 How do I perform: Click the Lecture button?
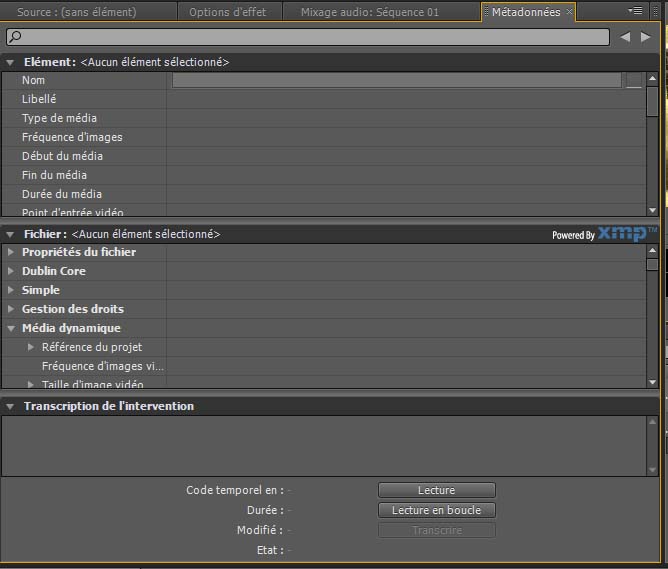pyautogui.click(x=437, y=490)
